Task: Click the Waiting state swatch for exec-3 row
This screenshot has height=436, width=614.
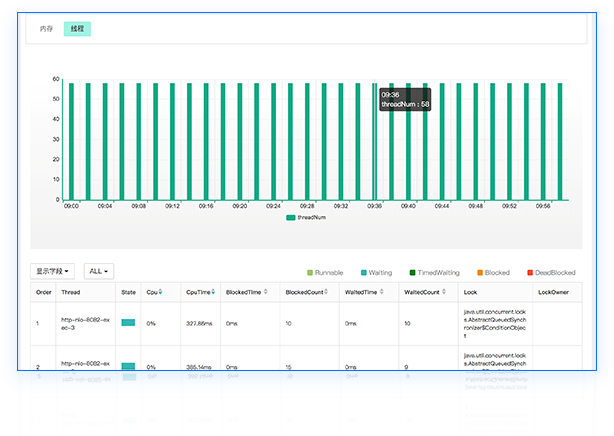Action: pyautogui.click(x=128, y=323)
